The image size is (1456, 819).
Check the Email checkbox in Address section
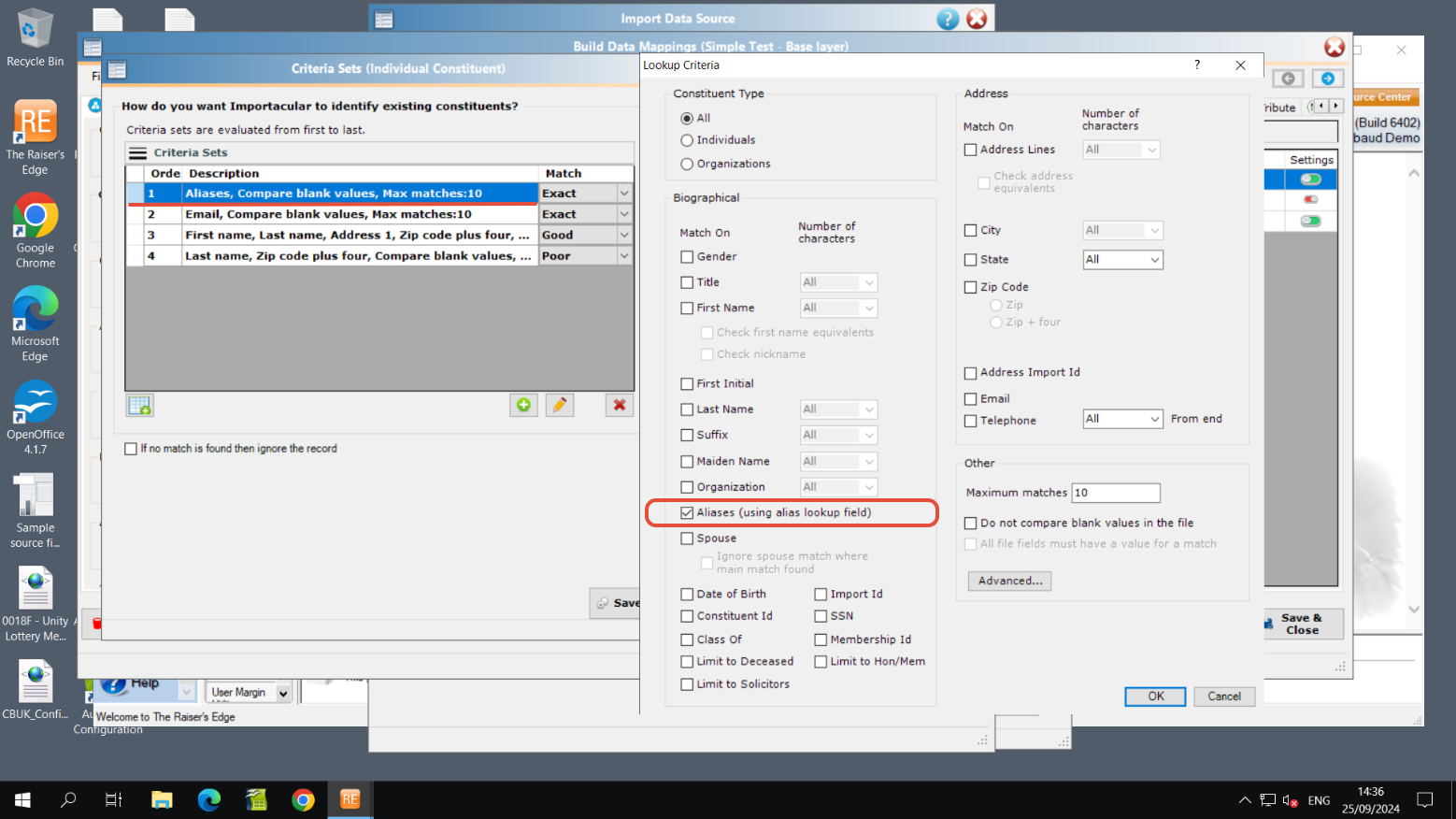pyautogui.click(x=970, y=398)
